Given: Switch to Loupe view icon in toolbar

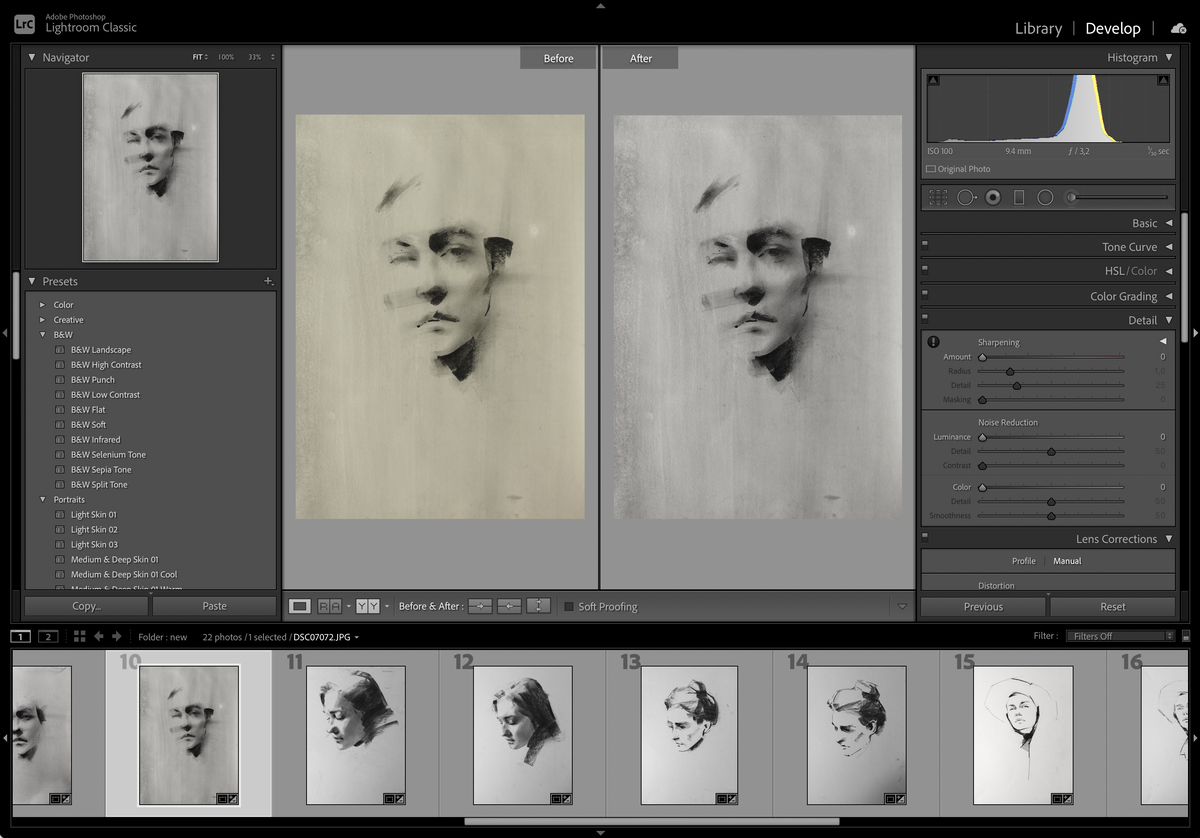Looking at the screenshot, I should (x=299, y=606).
